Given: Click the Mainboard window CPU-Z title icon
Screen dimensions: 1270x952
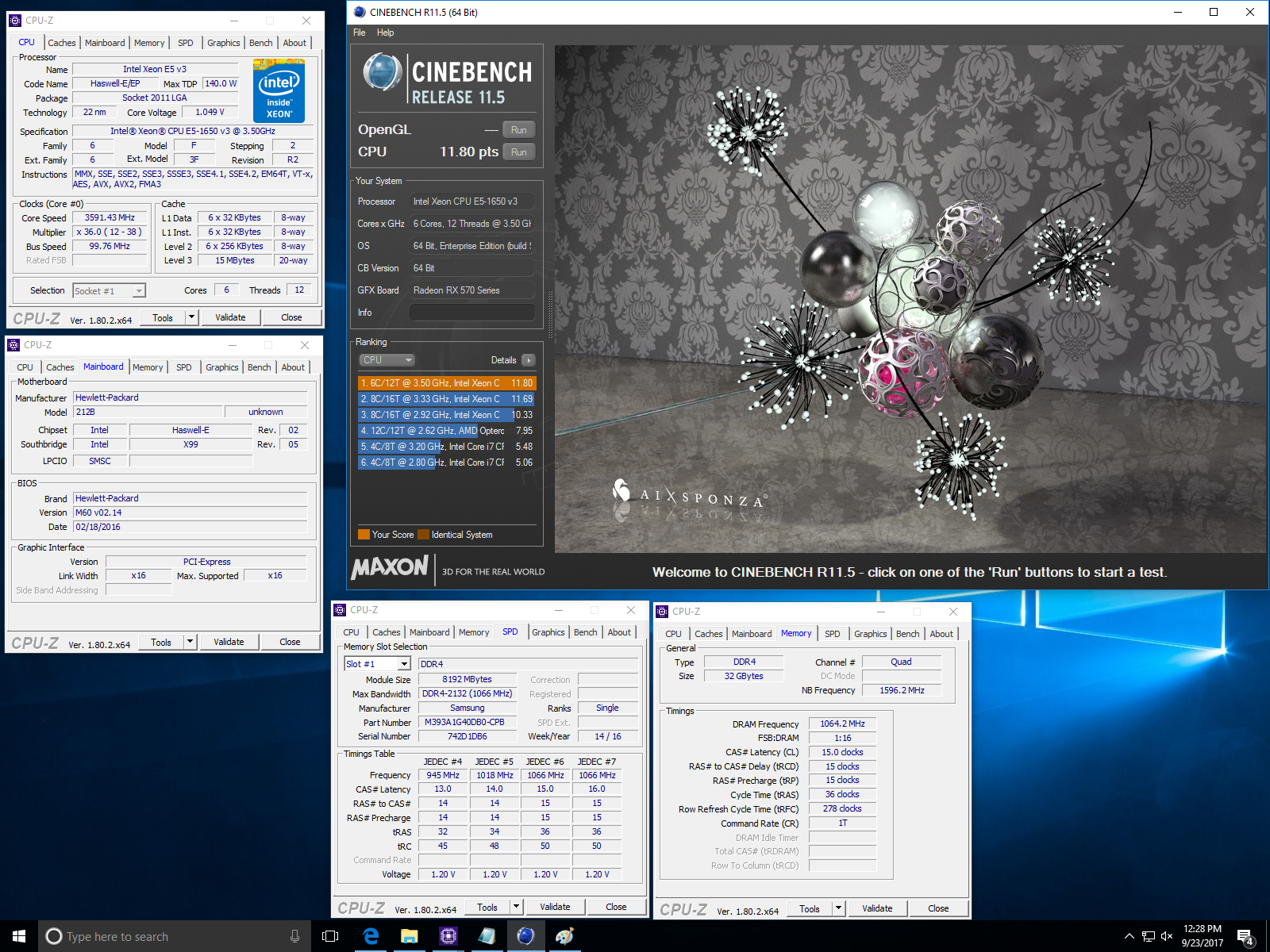Looking at the screenshot, I should (x=13, y=344).
